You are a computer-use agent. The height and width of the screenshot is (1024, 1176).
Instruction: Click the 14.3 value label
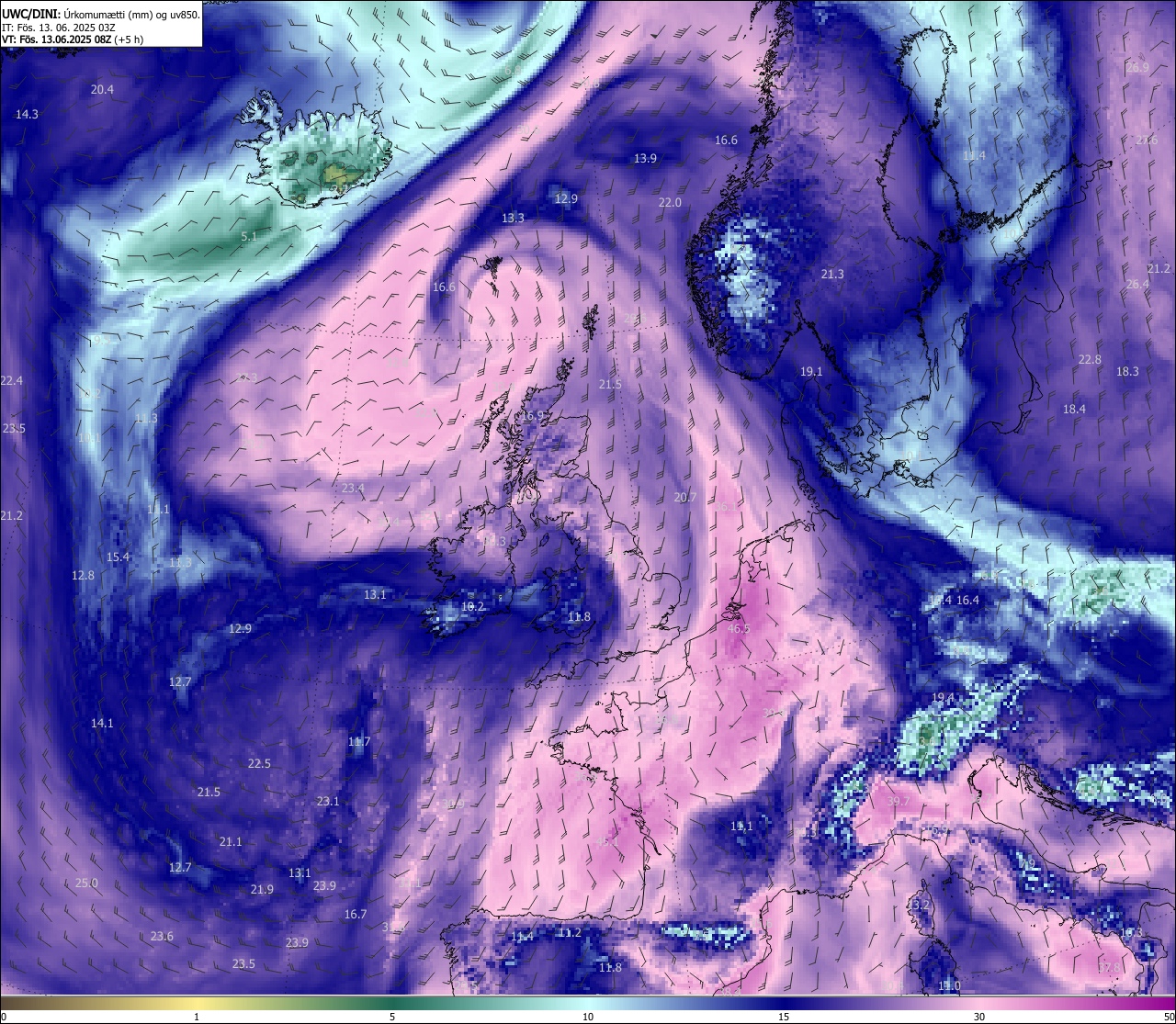pyautogui.click(x=27, y=115)
